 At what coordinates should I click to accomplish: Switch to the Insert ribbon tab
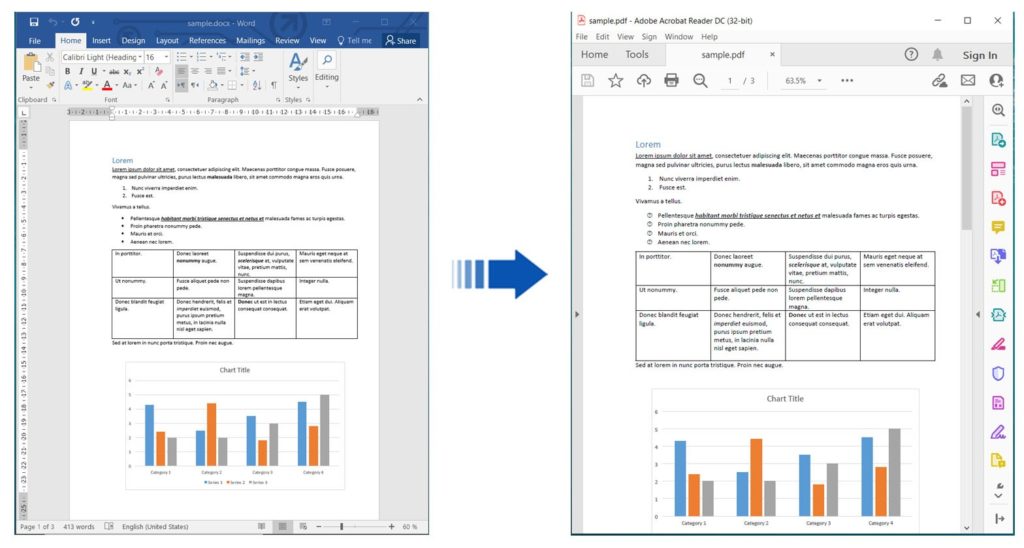(x=101, y=41)
